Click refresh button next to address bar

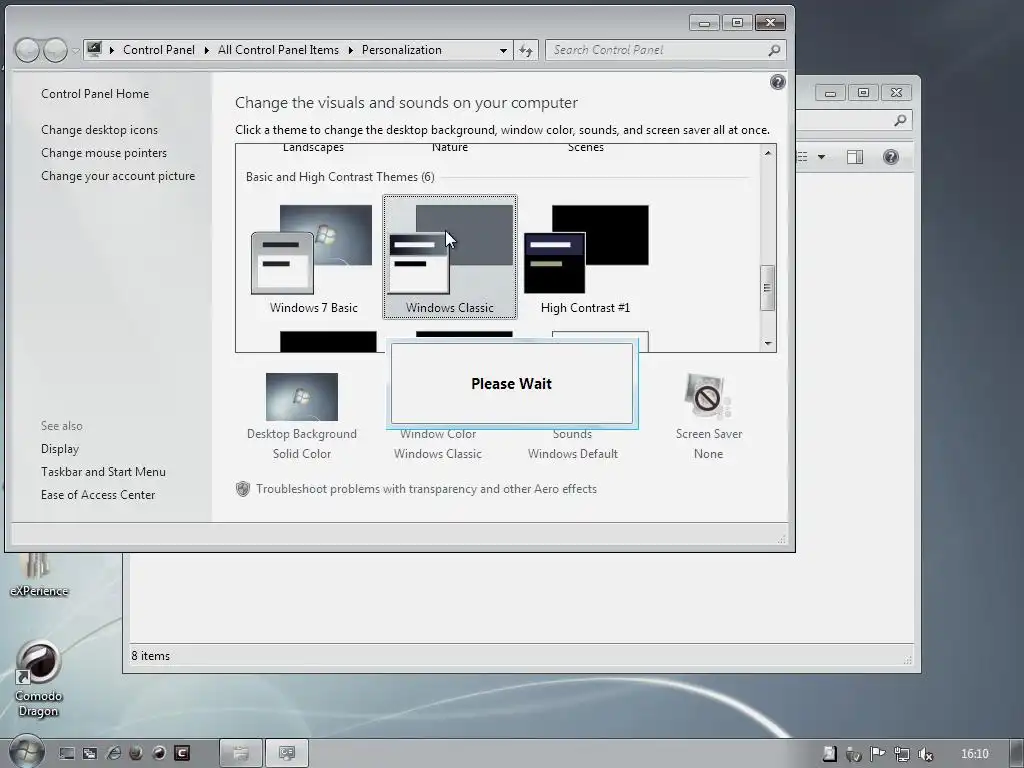point(526,50)
